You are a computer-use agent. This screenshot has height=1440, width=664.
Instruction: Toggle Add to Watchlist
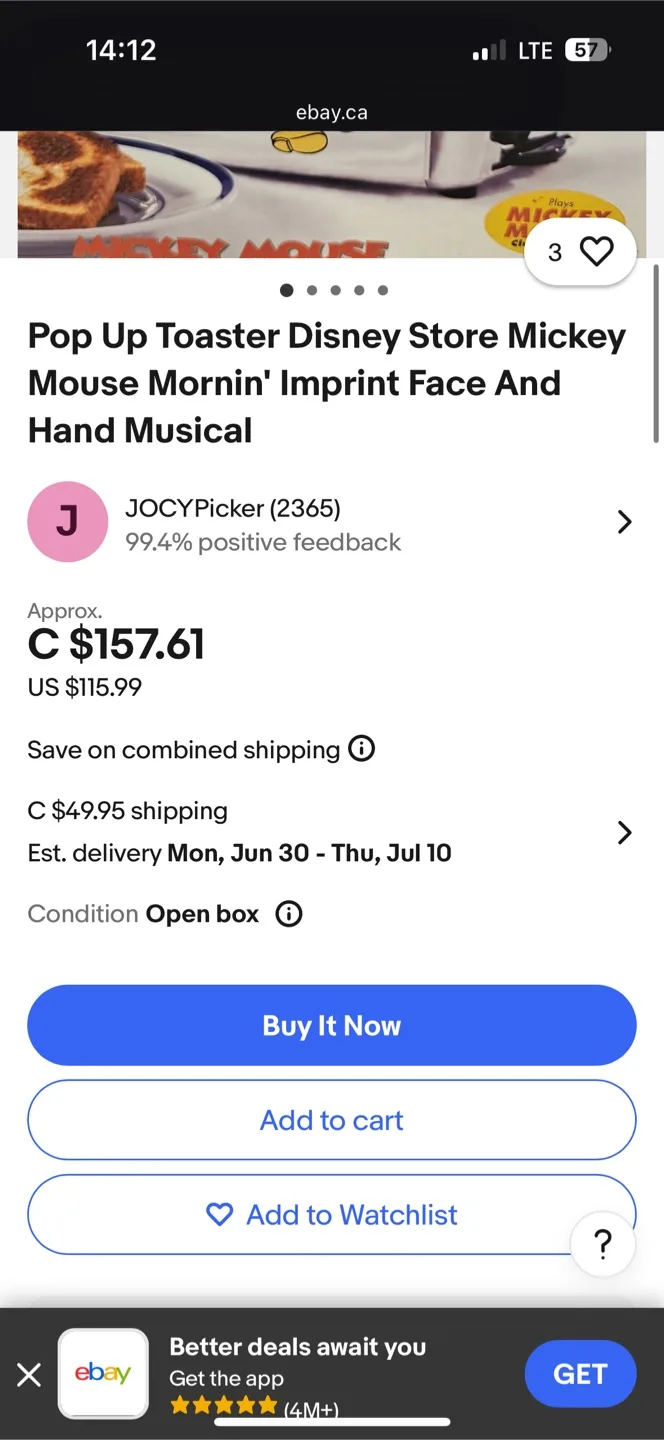pyautogui.click(x=331, y=1214)
